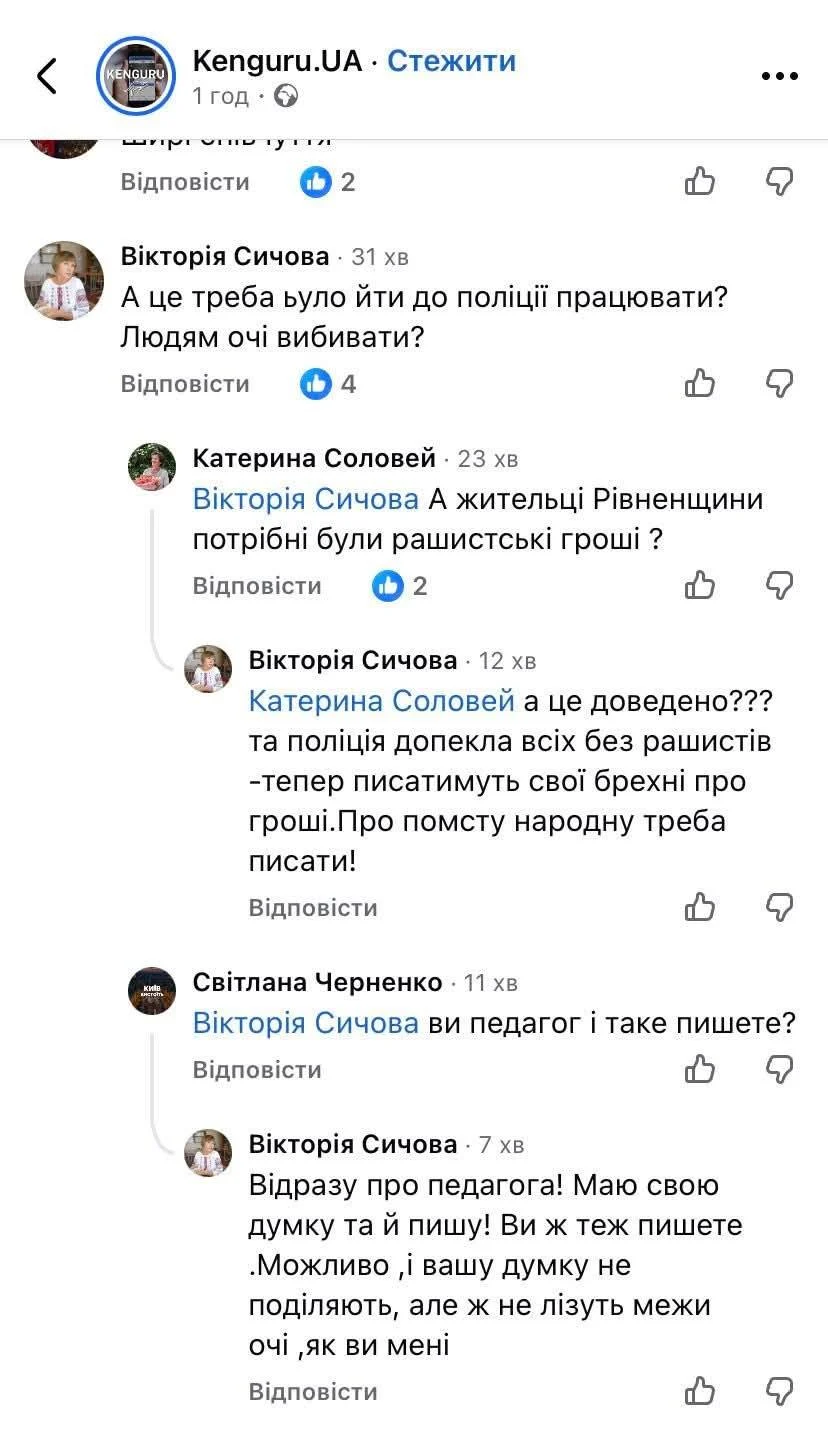
Task: Open Світлана Черненко's profile picture
Action: 152,991
